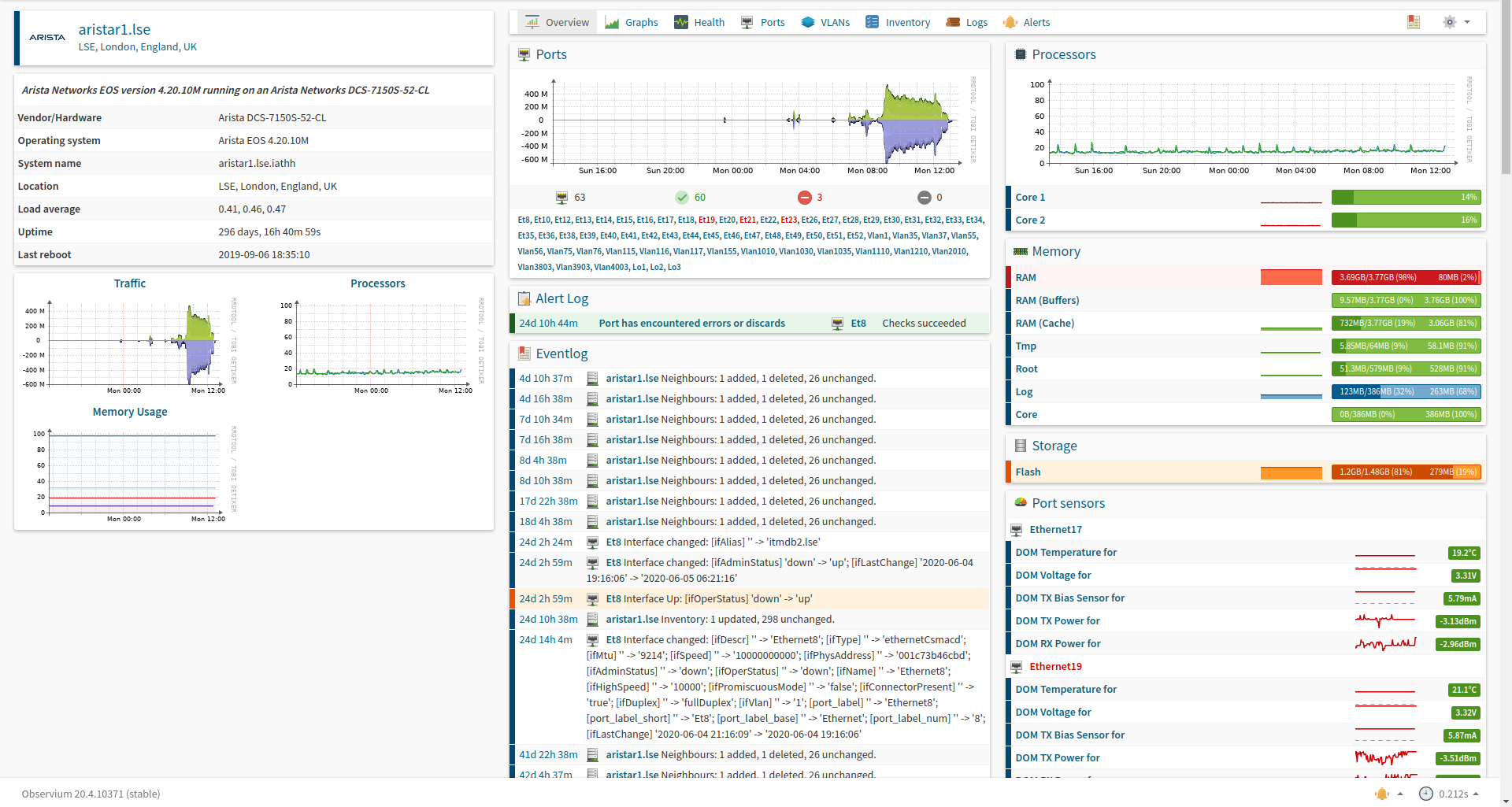Open the small Processors graph in the left panel
Viewport: 1512px width, 807px height.
tap(378, 345)
